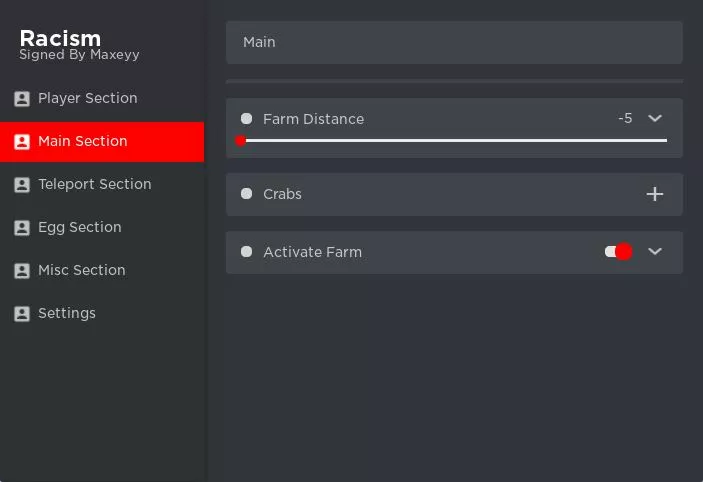Click the Main Section person icon

[22, 142]
